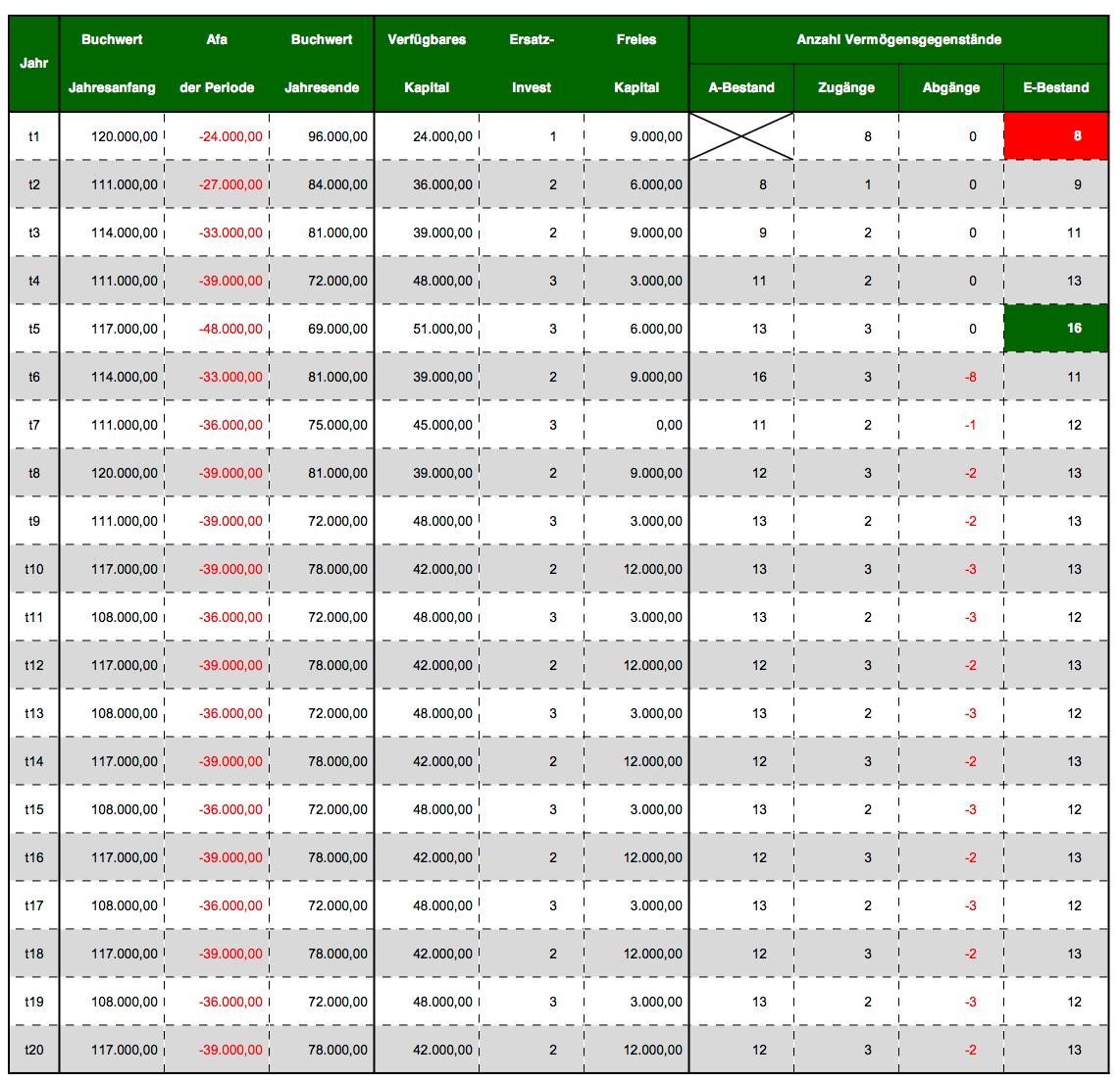
Task: Click the Freies Kapital cell showing 0,00
Action: [669, 425]
